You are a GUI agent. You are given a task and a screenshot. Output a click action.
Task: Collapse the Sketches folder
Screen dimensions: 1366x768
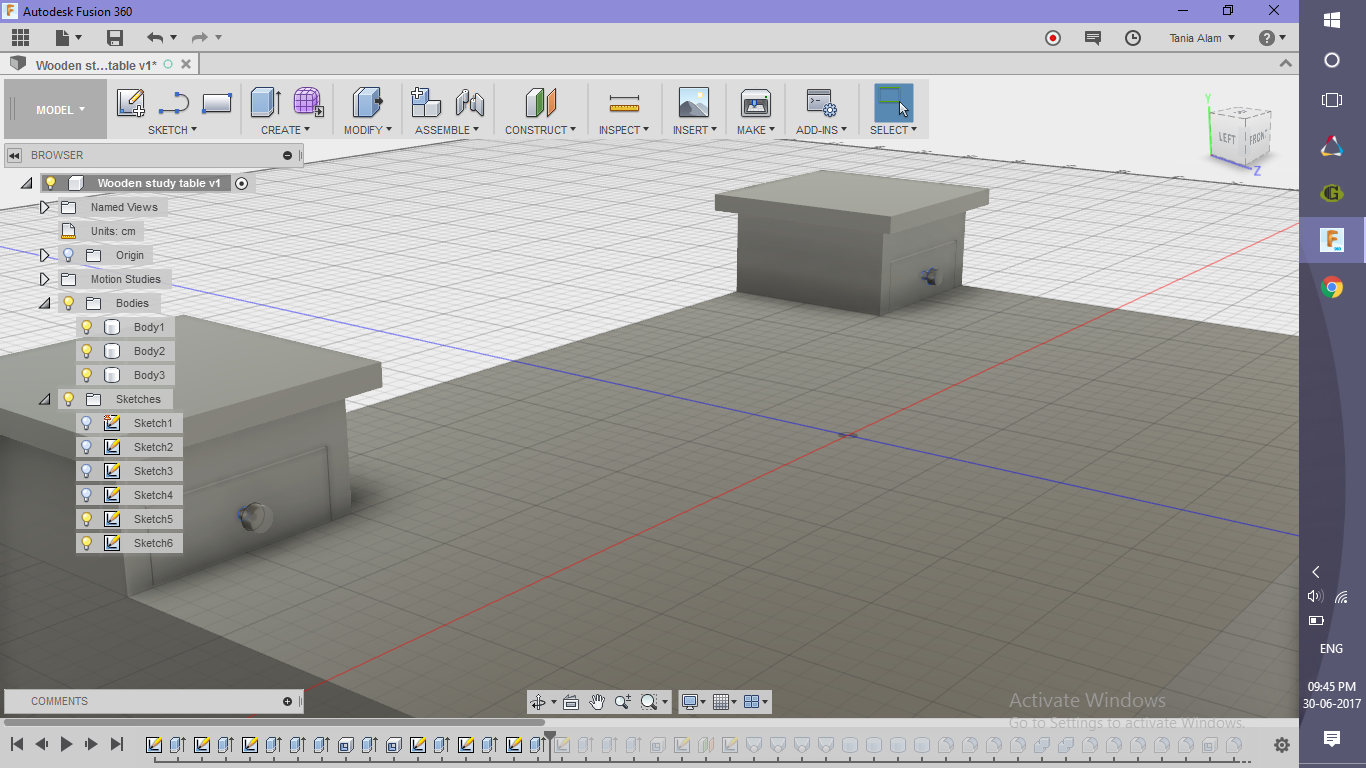click(x=44, y=399)
